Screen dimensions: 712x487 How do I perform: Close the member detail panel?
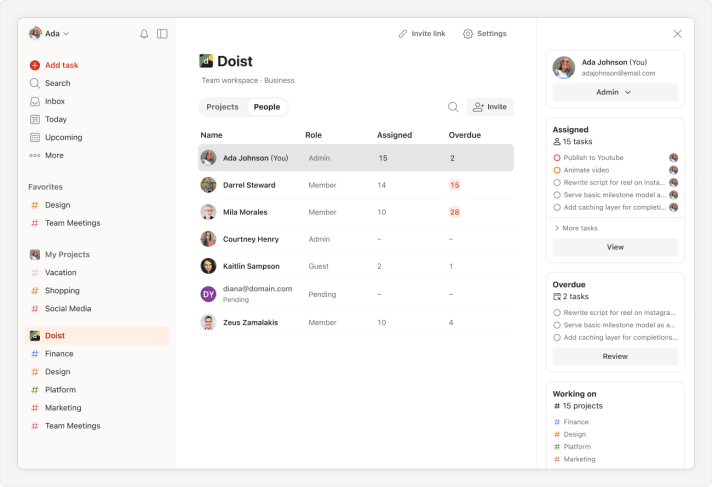[677, 34]
